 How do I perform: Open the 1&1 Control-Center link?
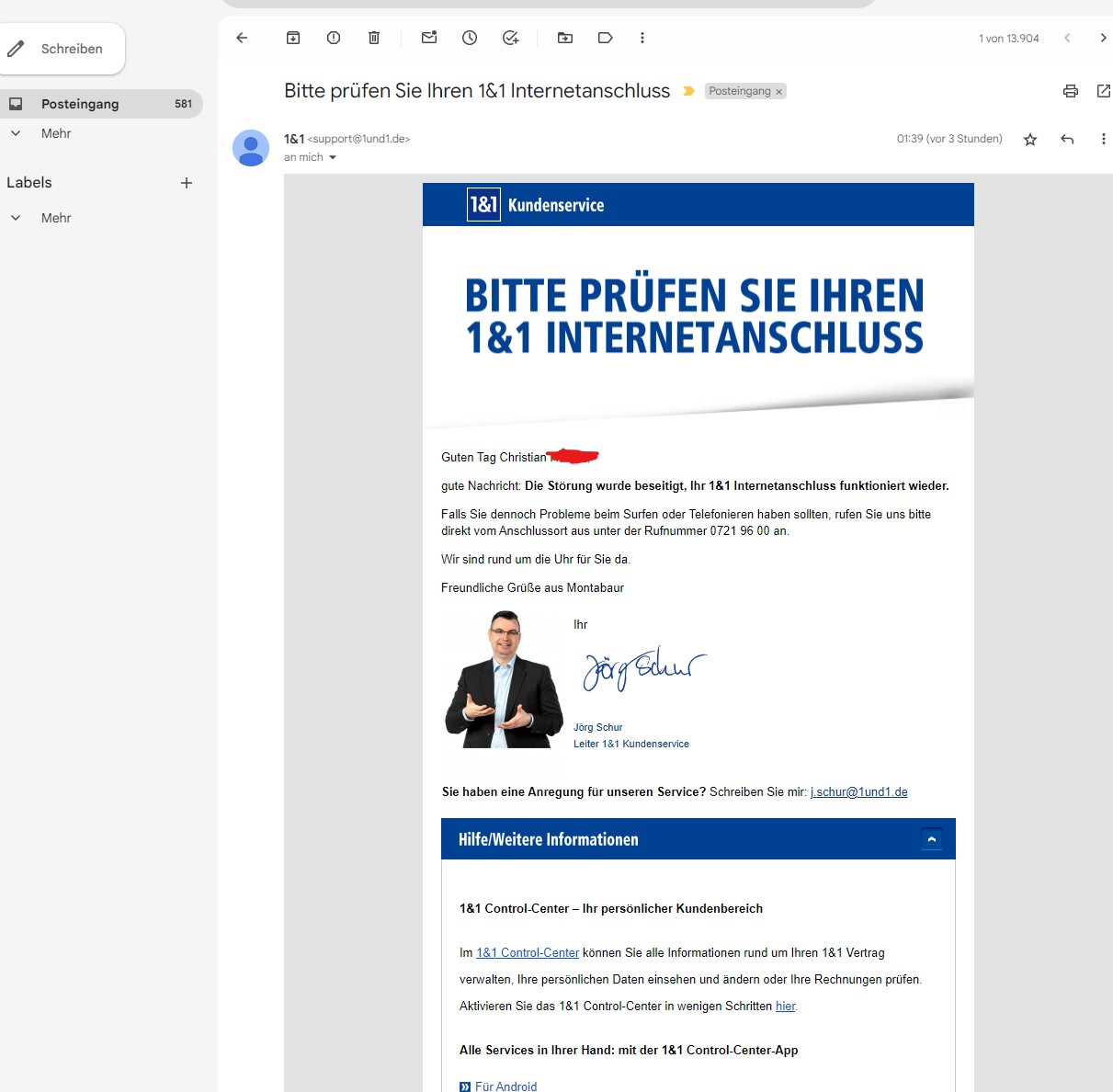coord(528,953)
